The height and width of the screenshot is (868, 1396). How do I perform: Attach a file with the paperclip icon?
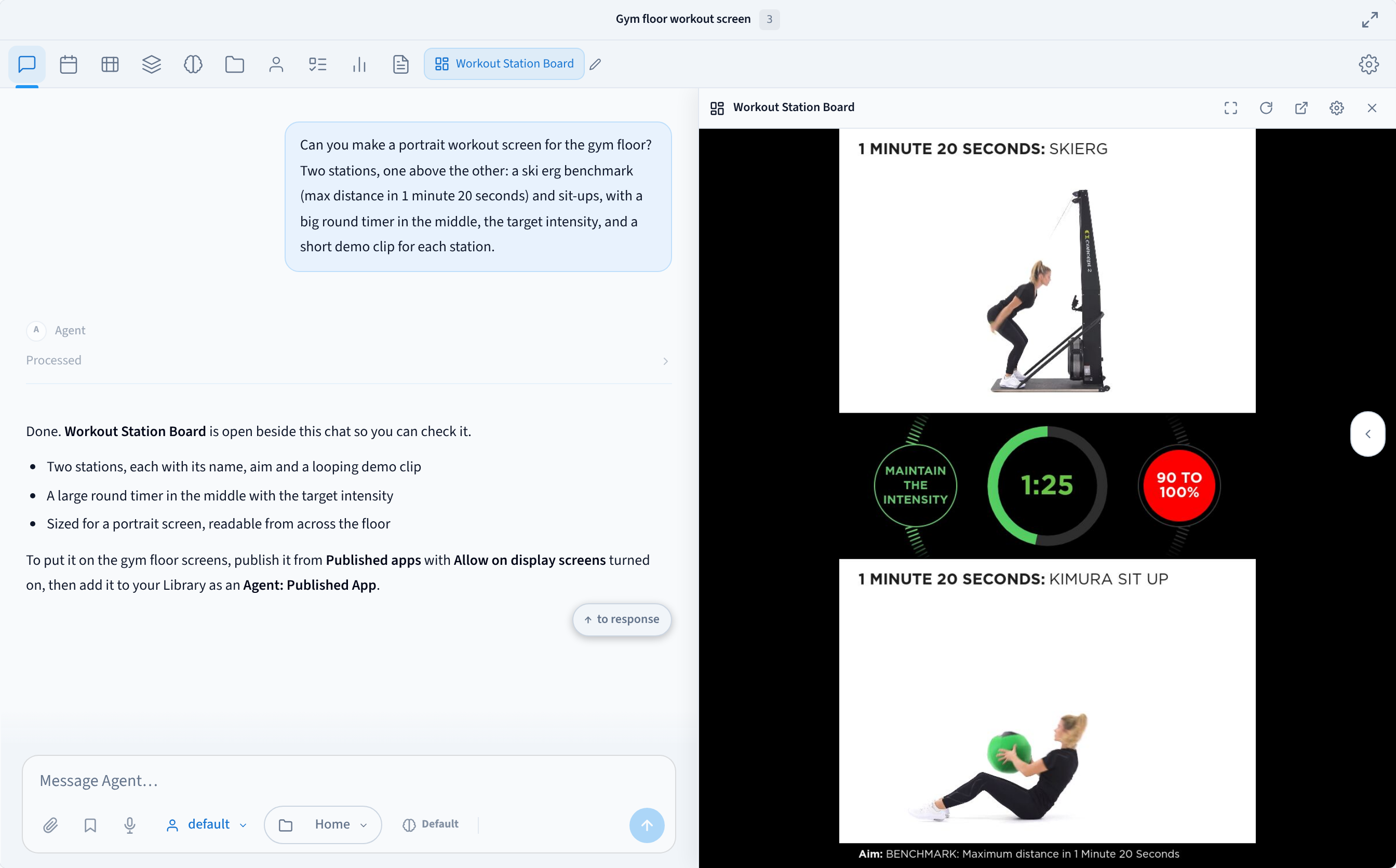(50, 825)
